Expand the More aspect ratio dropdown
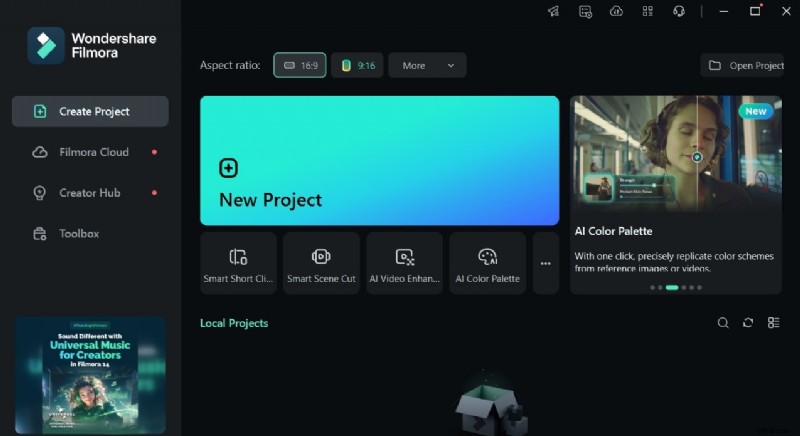The height and width of the screenshot is (436, 800). 427,65
